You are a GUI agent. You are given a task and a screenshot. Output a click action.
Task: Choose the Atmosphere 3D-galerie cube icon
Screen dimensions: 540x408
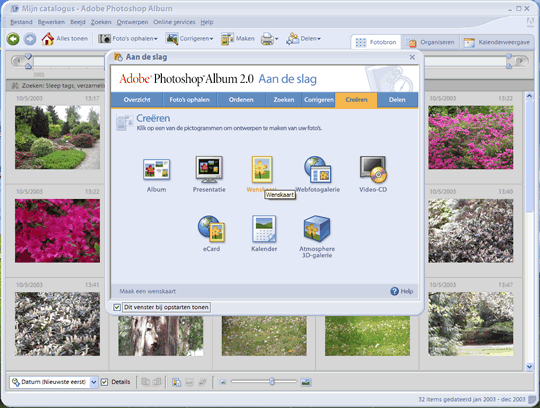(317, 228)
